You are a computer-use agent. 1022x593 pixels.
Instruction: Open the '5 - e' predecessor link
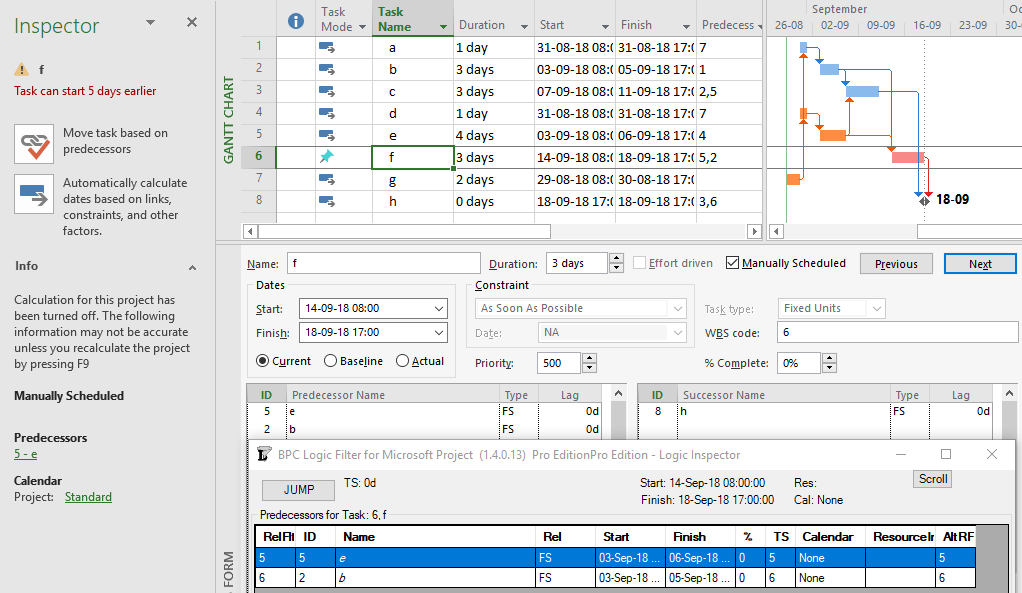(x=25, y=454)
